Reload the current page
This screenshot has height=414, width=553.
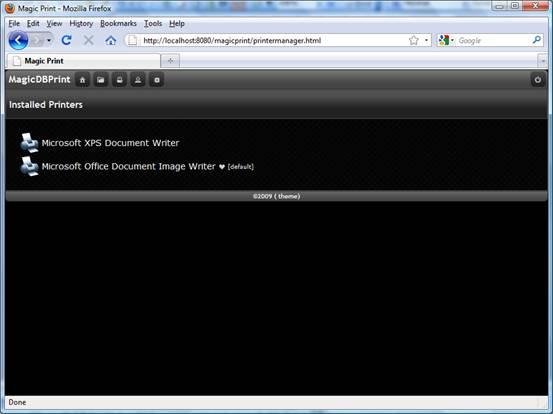click(x=66, y=40)
